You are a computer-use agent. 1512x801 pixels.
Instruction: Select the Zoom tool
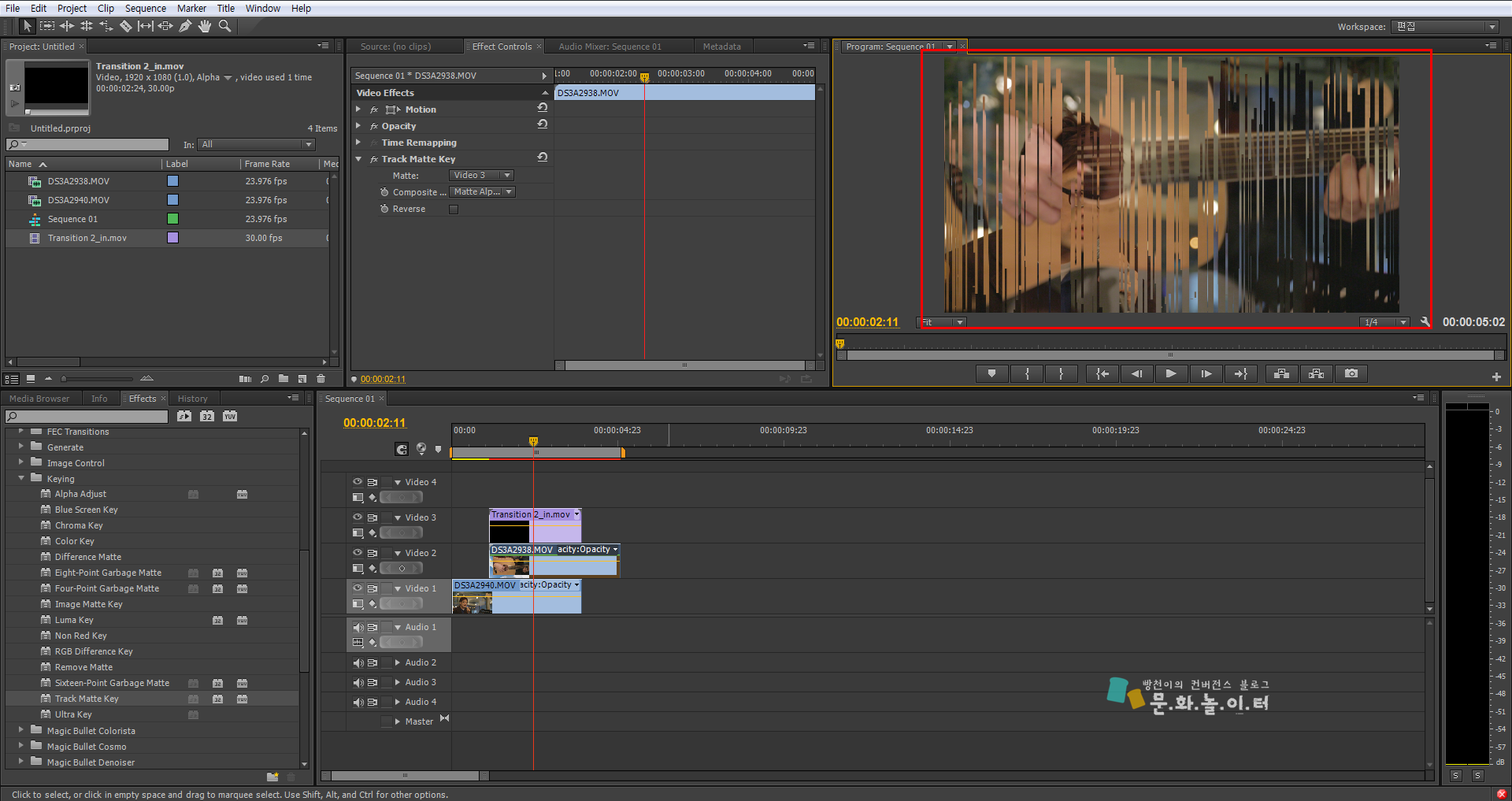(224, 26)
